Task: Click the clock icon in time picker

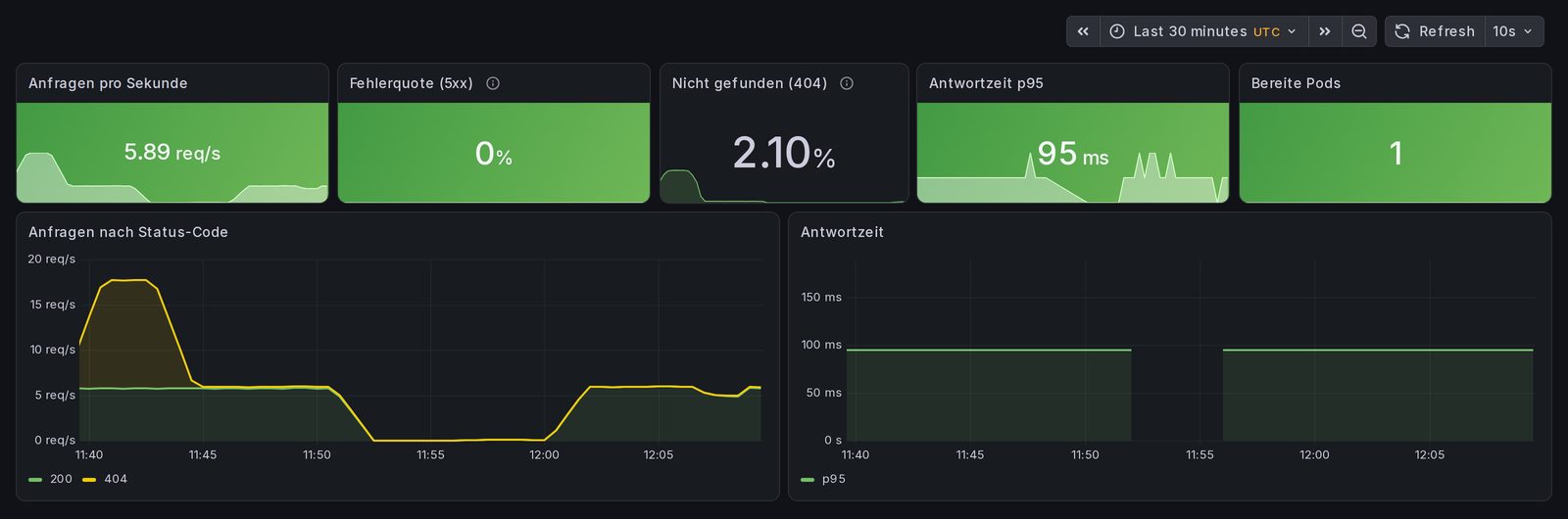Action: click(x=1117, y=31)
